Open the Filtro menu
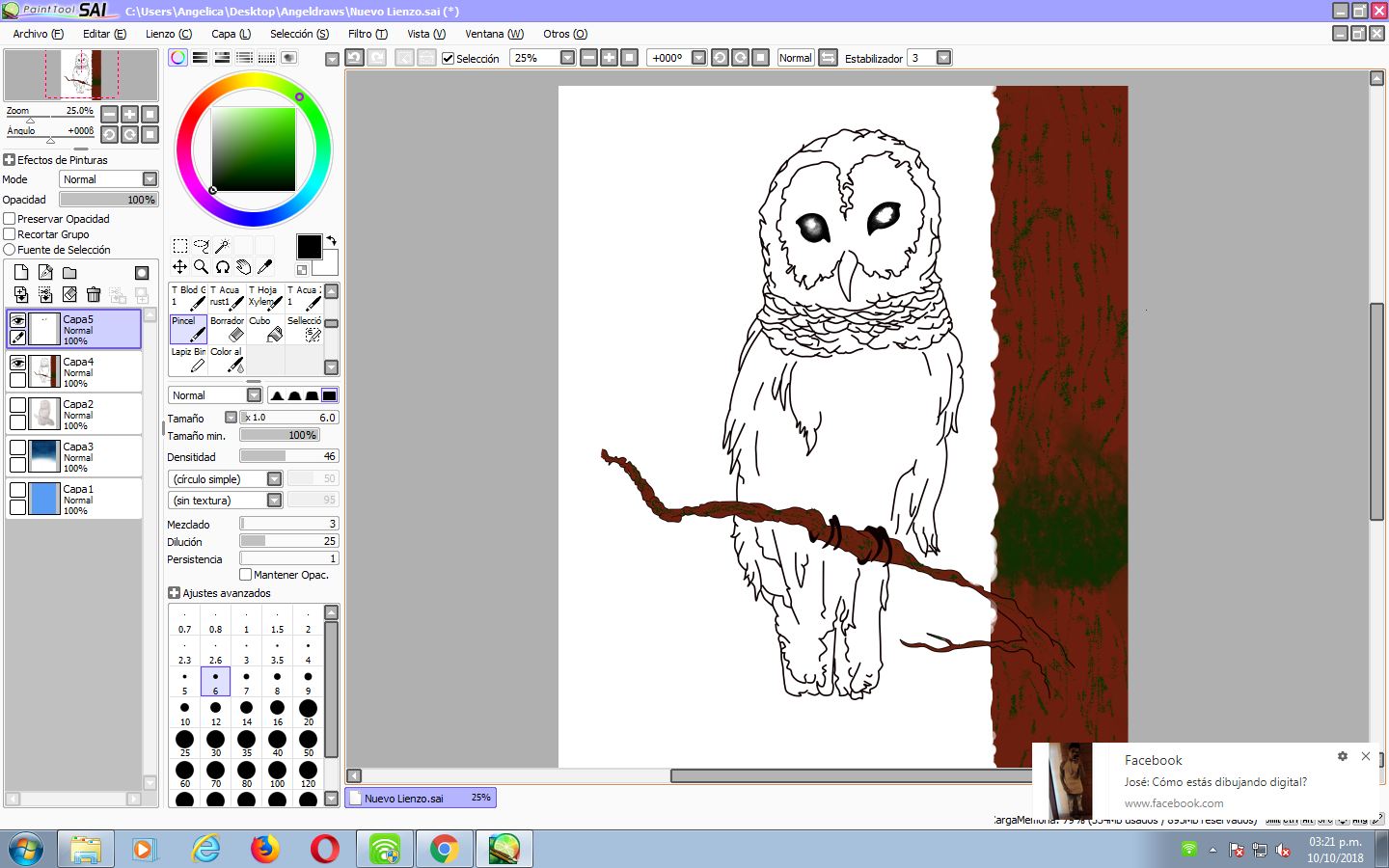The image size is (1389, 868). pos(368,34)
